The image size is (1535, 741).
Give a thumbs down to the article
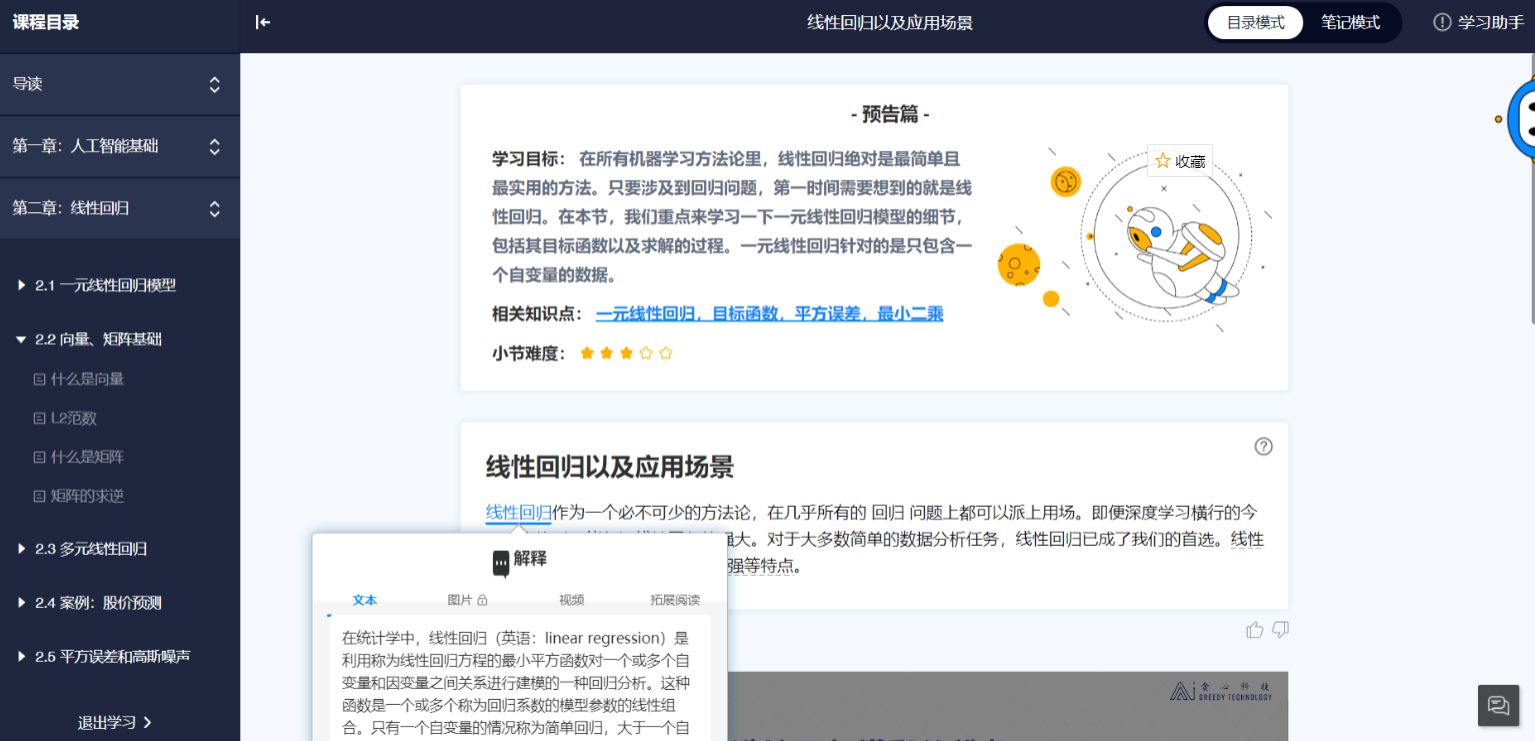pos(1281,629)
